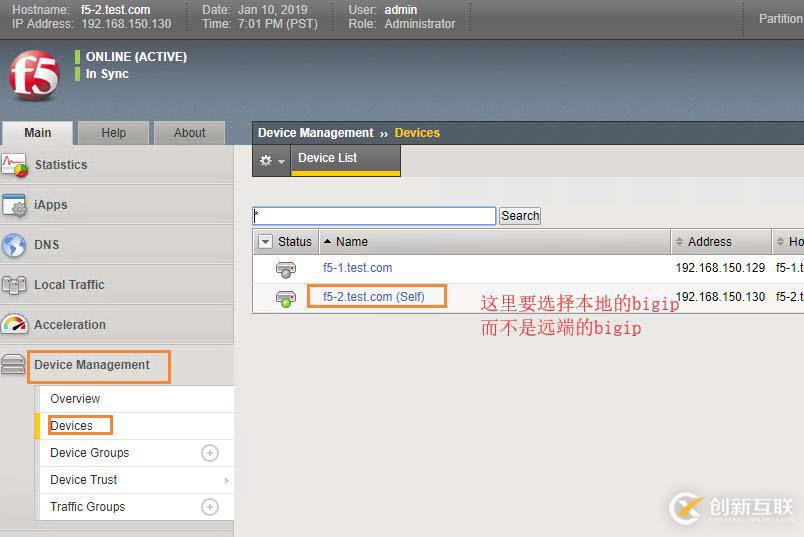Open Traffic Groups submenu item
This screenshot has width=804, height=537.
88,507
